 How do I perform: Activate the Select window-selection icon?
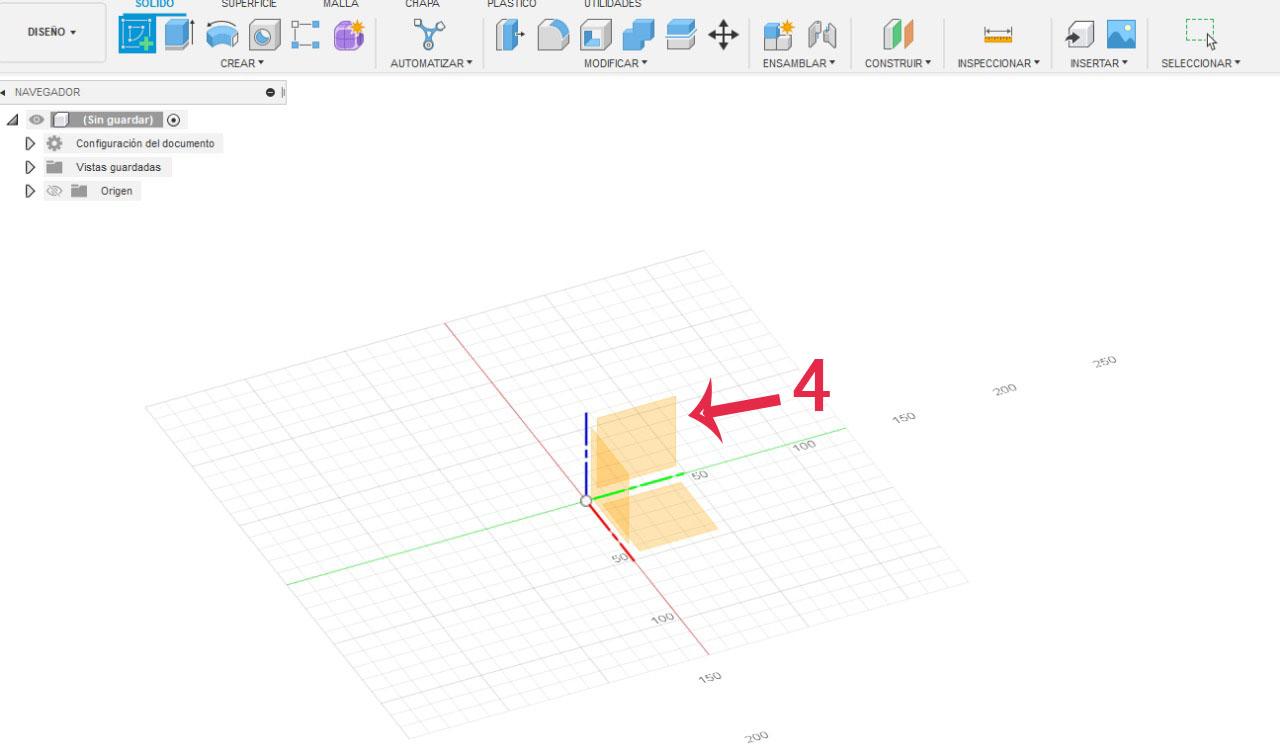point(1201,34)
